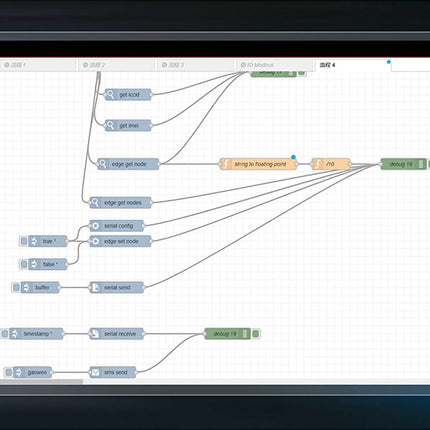Screen dimensions: 430x430
Task: Toggle the debug 19 output button
Action: (256, 334)
